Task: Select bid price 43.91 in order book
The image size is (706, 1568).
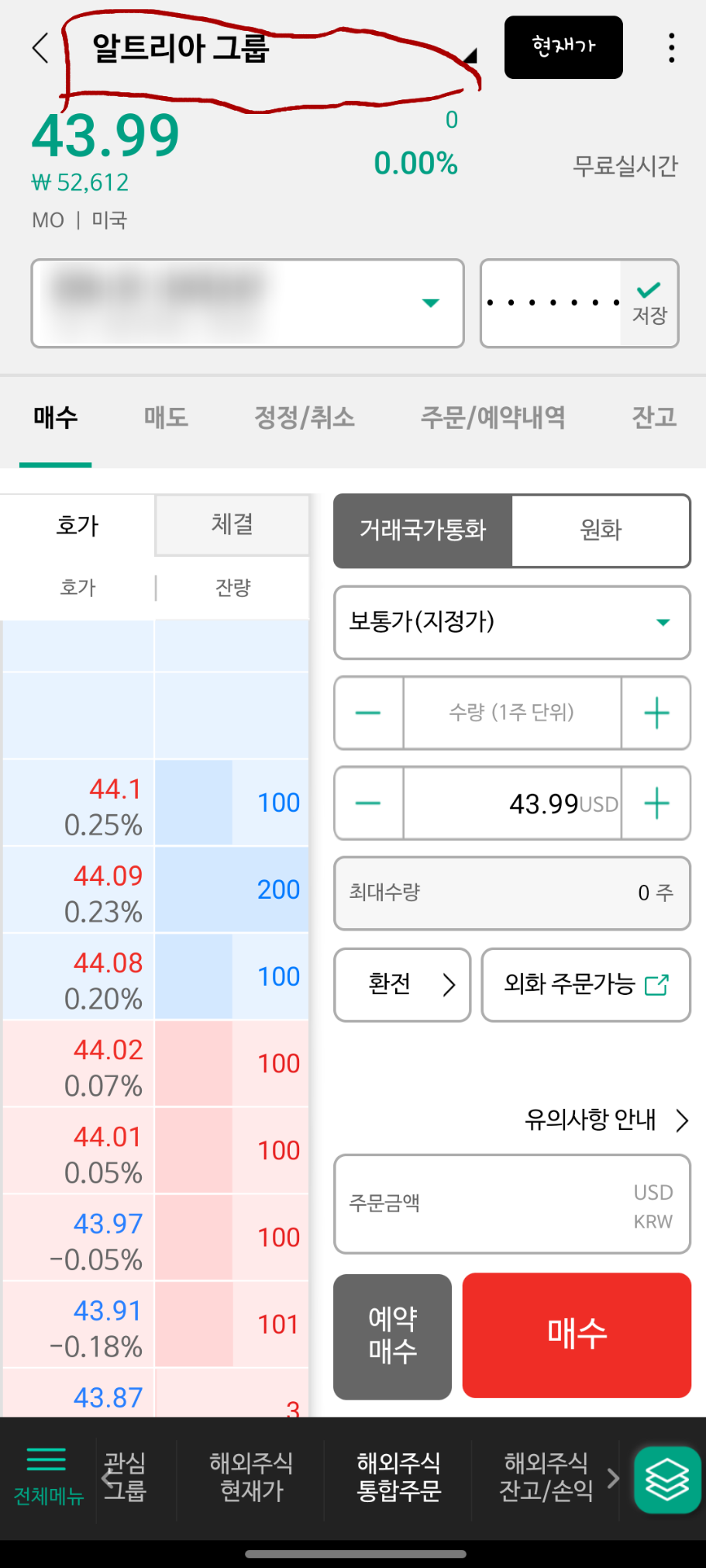Action: click(x=78, y=1325)
